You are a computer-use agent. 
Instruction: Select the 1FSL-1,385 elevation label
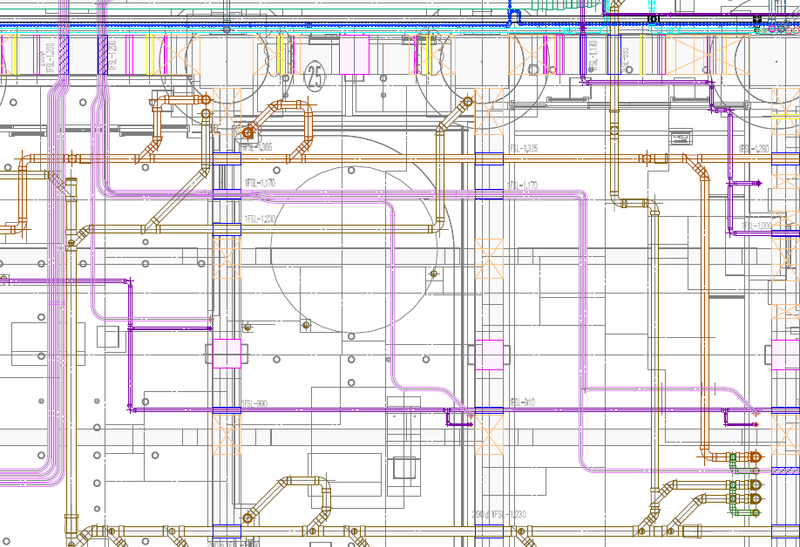tap(257, 147)
